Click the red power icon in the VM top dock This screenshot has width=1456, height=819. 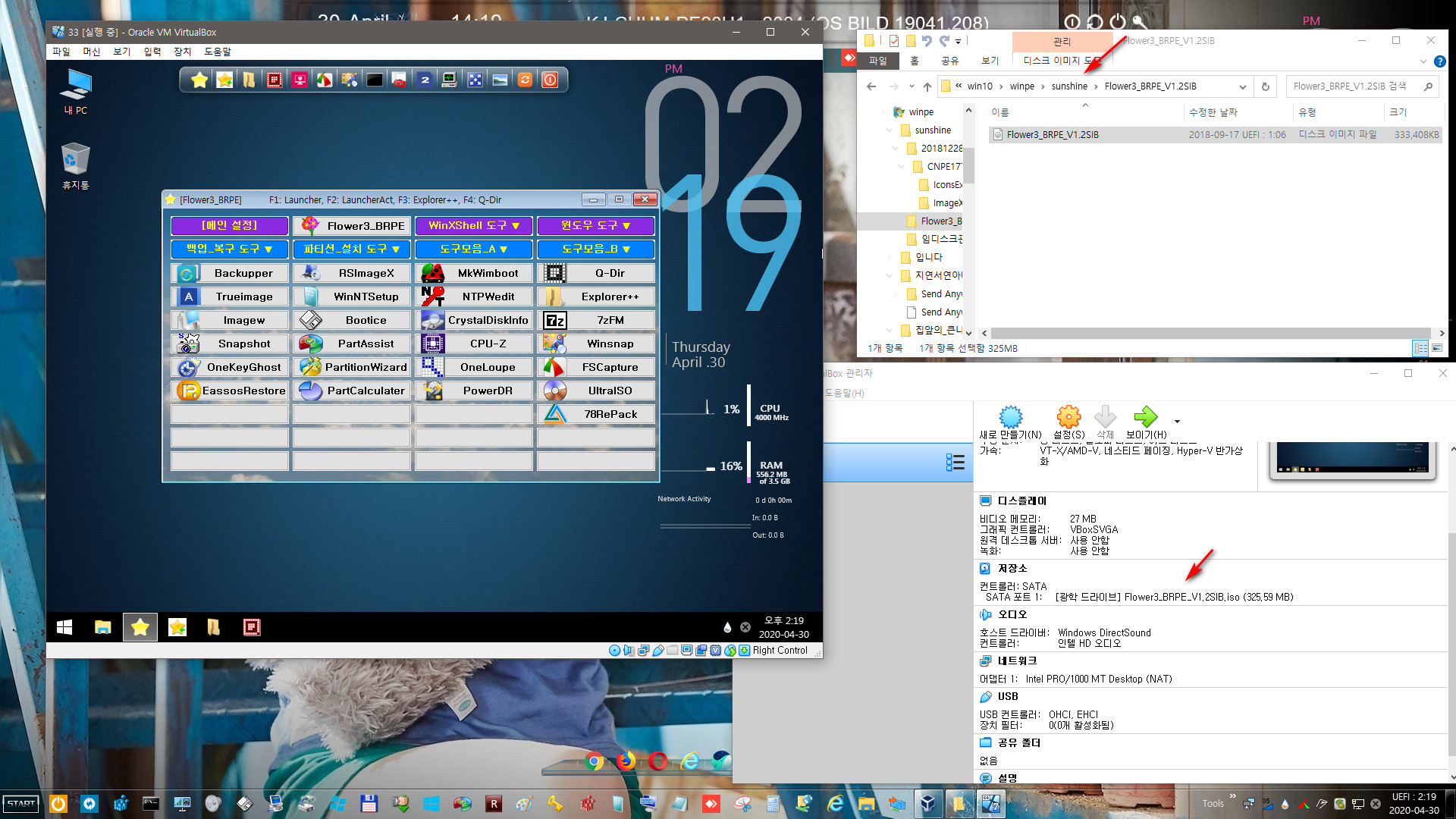[x=550, y=80]
